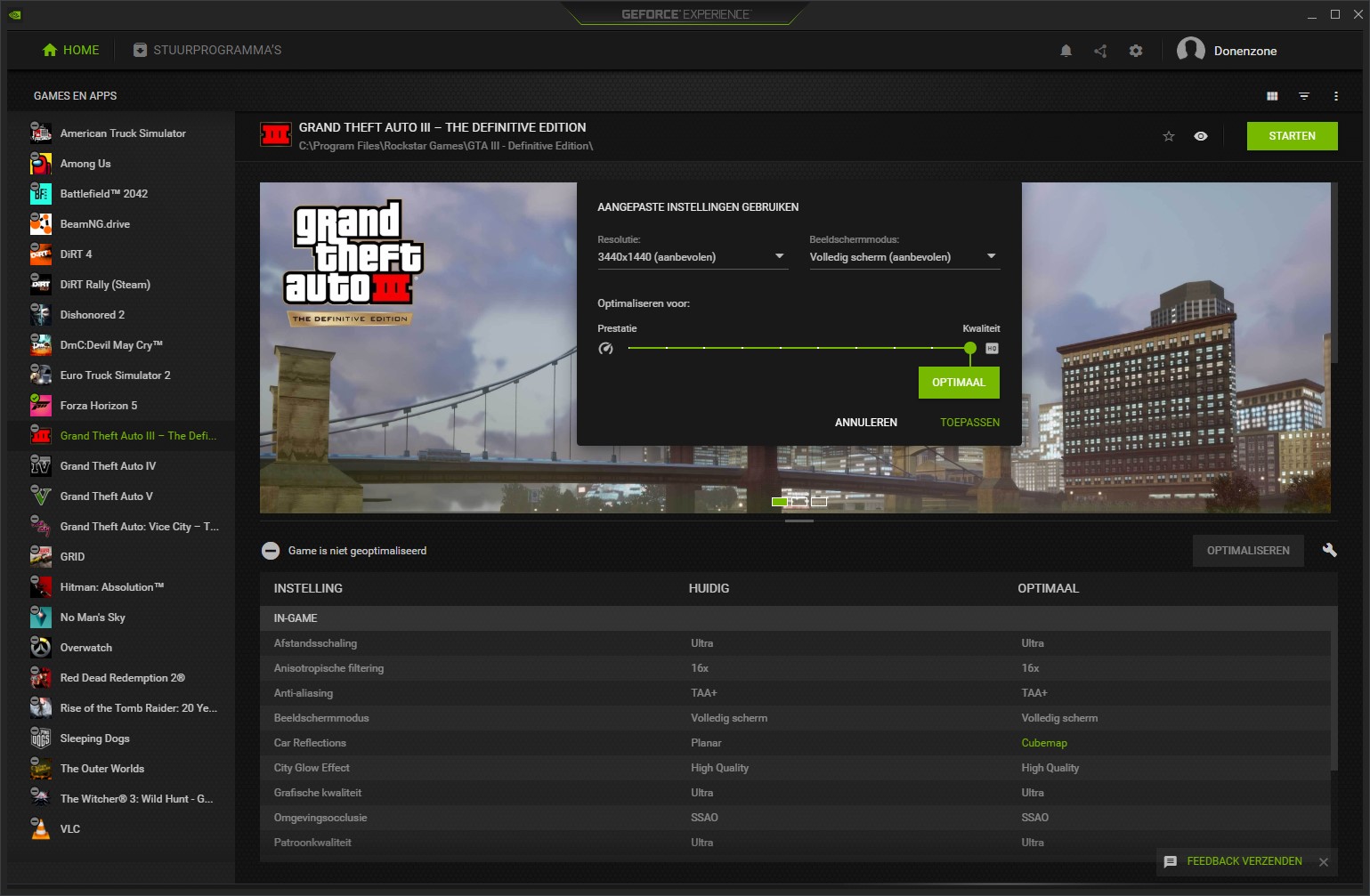The image size is (1370, 896).
Task: Select the VLC cone icon
Action: [40, 829]
